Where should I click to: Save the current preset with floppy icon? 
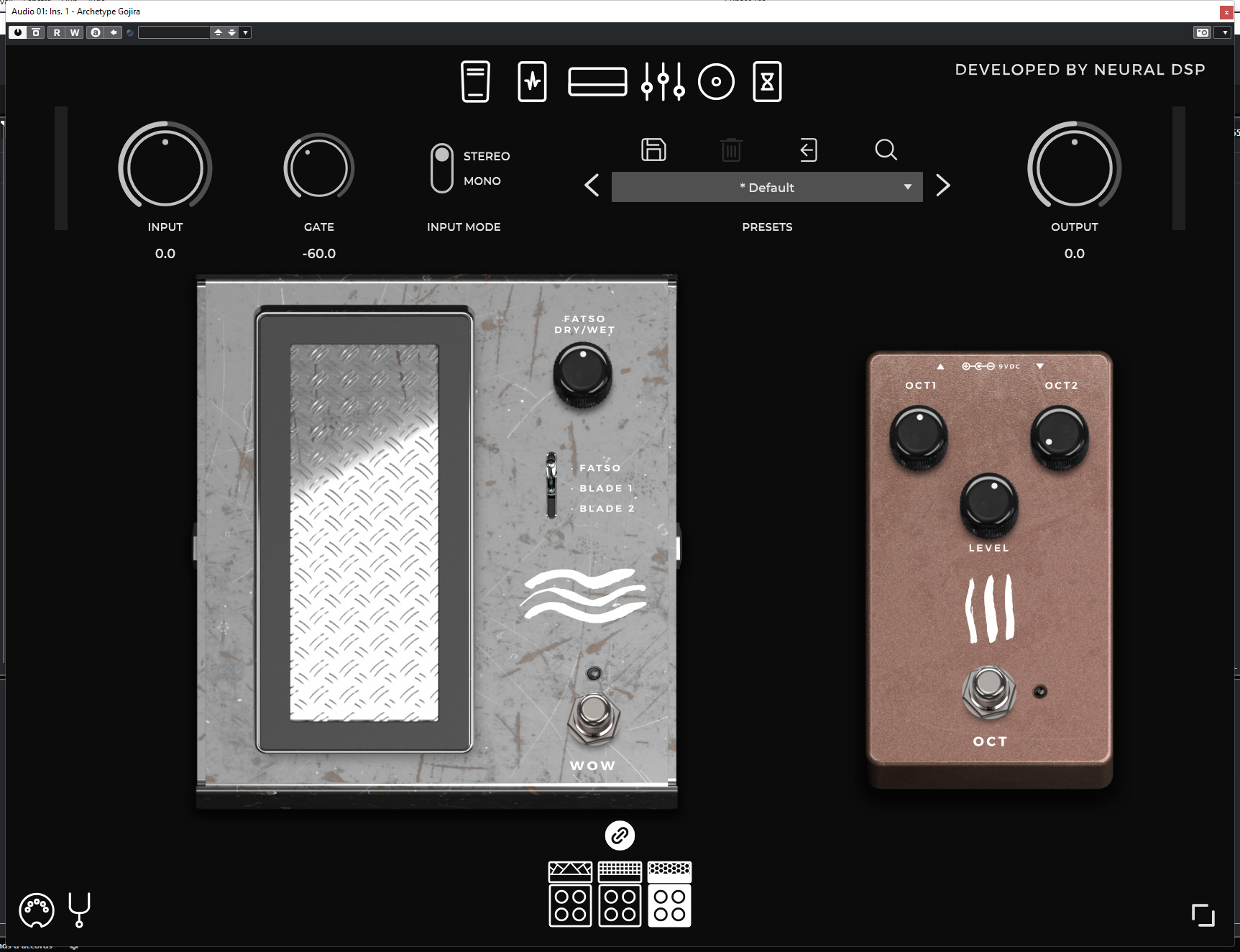point(653,150)
